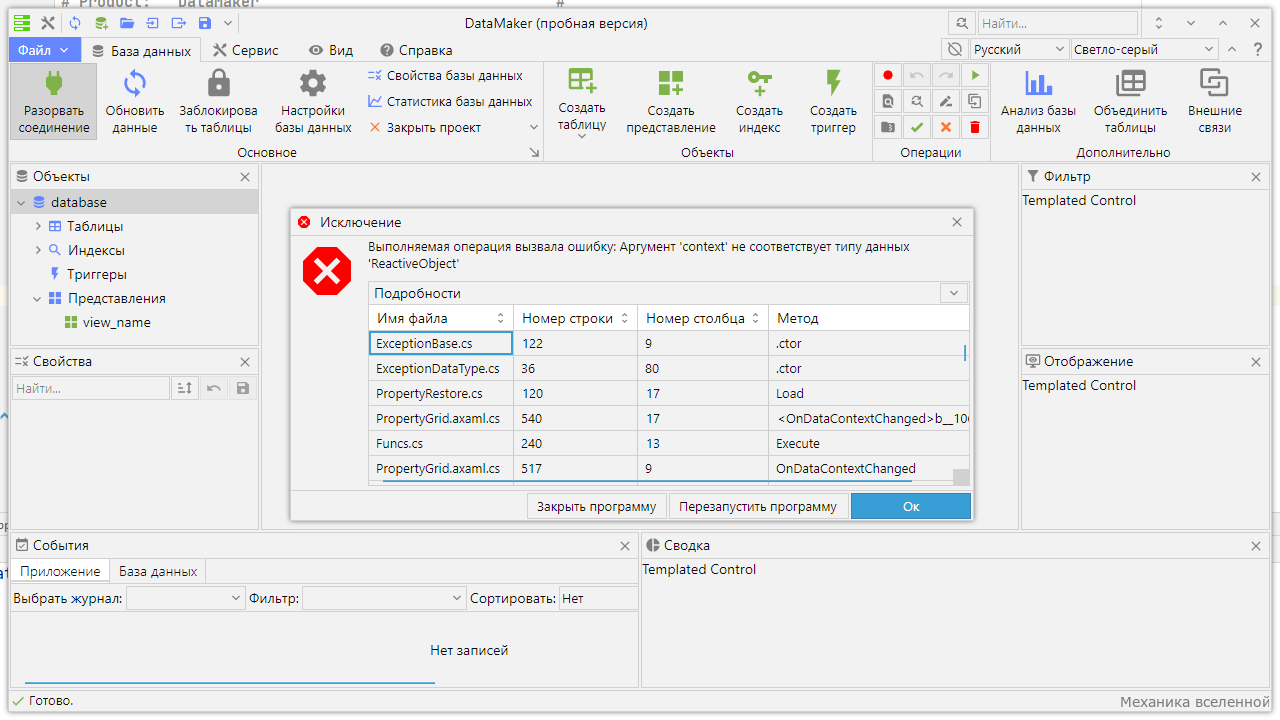This screenshot has height=720, width=1280.
Task: Select ExceptionBase.cs cell
Action: tap(440, 343)
